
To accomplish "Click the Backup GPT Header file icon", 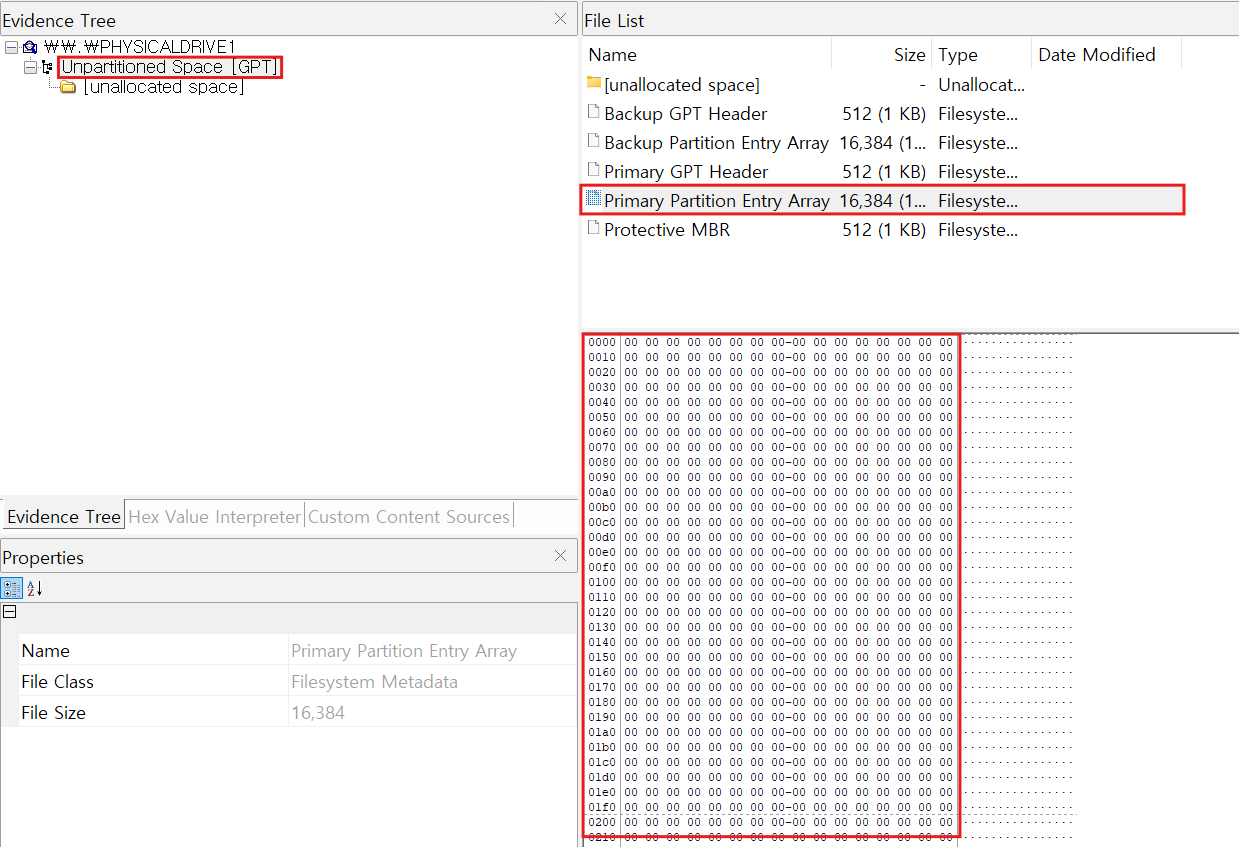I will coord(594,113).
